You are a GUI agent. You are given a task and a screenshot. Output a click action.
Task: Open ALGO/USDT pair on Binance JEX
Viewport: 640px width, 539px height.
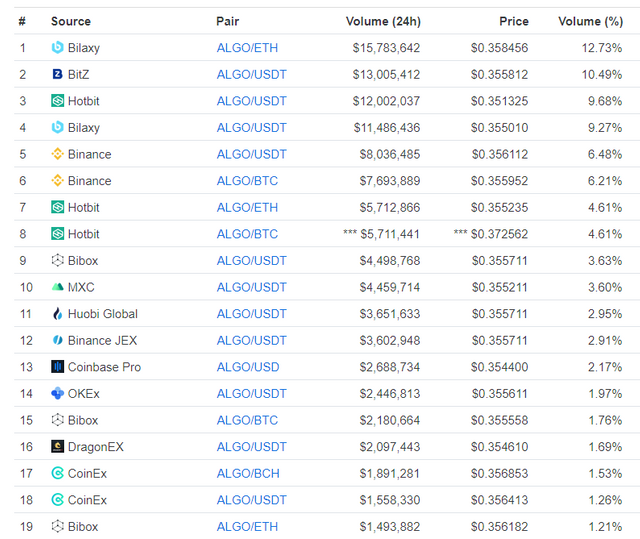point(251,340)
